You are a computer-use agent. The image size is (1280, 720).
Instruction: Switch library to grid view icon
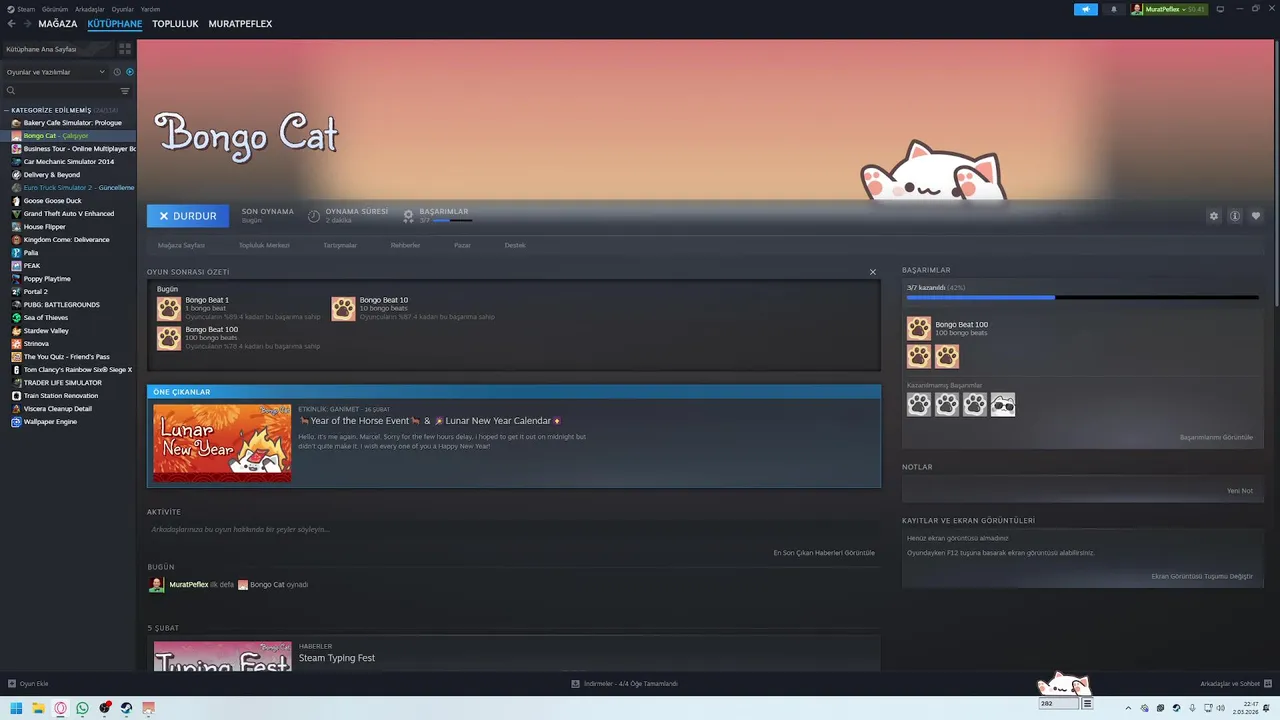coord(125,48)
